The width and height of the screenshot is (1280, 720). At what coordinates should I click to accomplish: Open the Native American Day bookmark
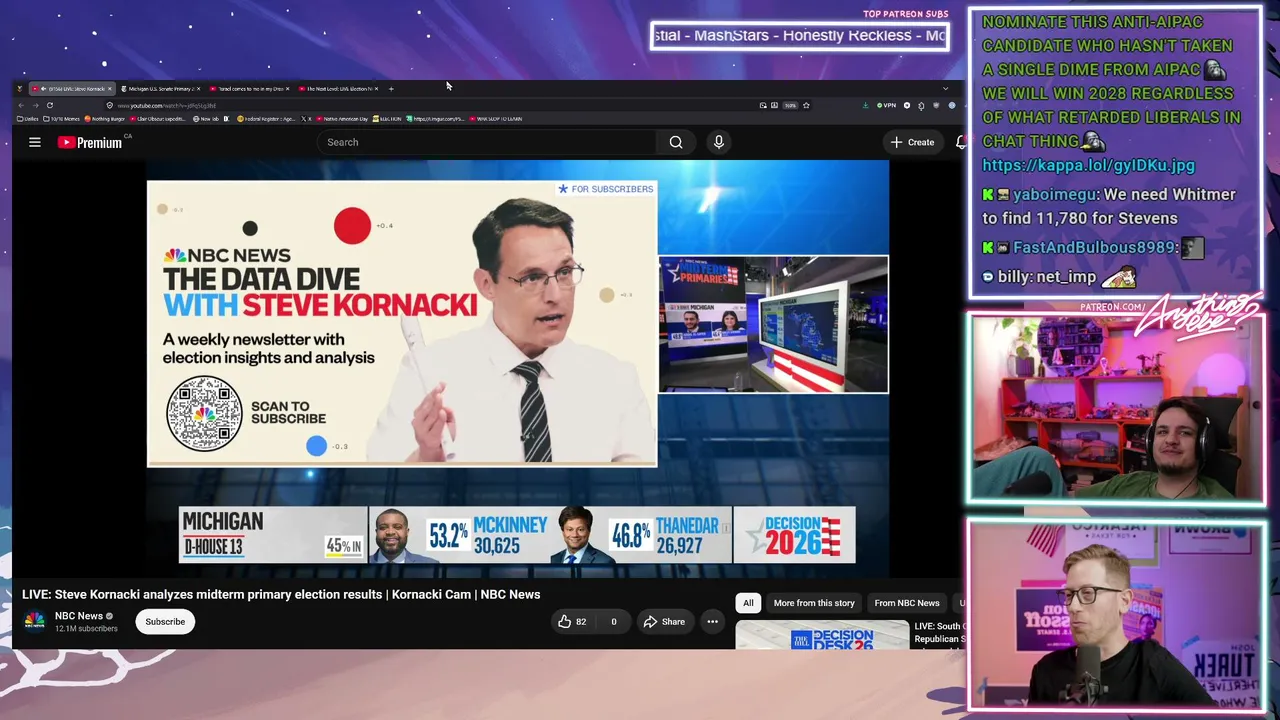pyautogui.click(x=342, y=119)
